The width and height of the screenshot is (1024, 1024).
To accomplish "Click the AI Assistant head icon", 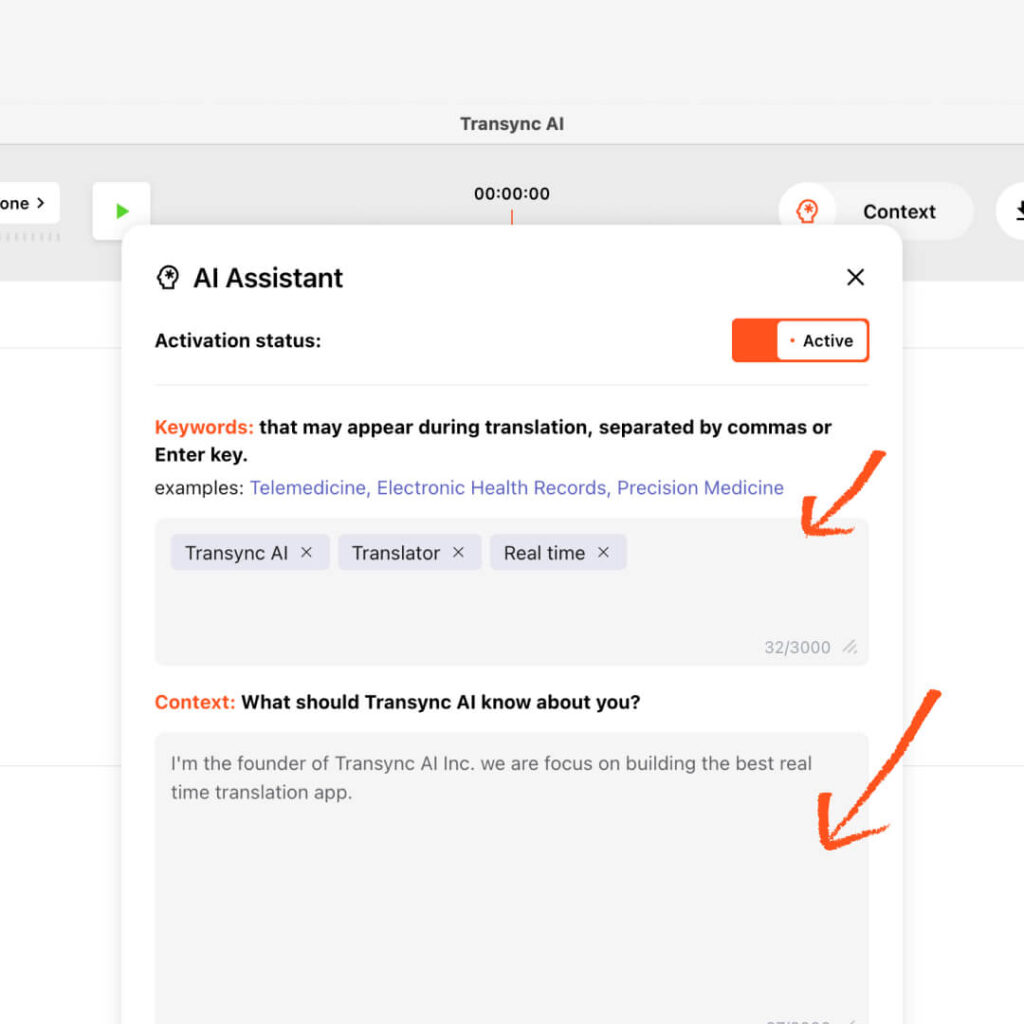I will coord(168,278).
